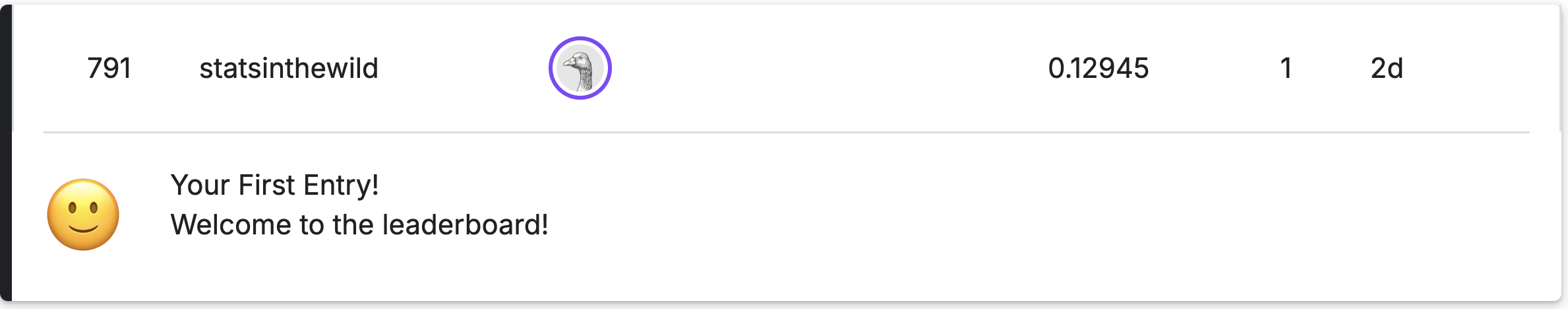Click the 2d last submission time
1568x309 pixels.
point(1387,69)
